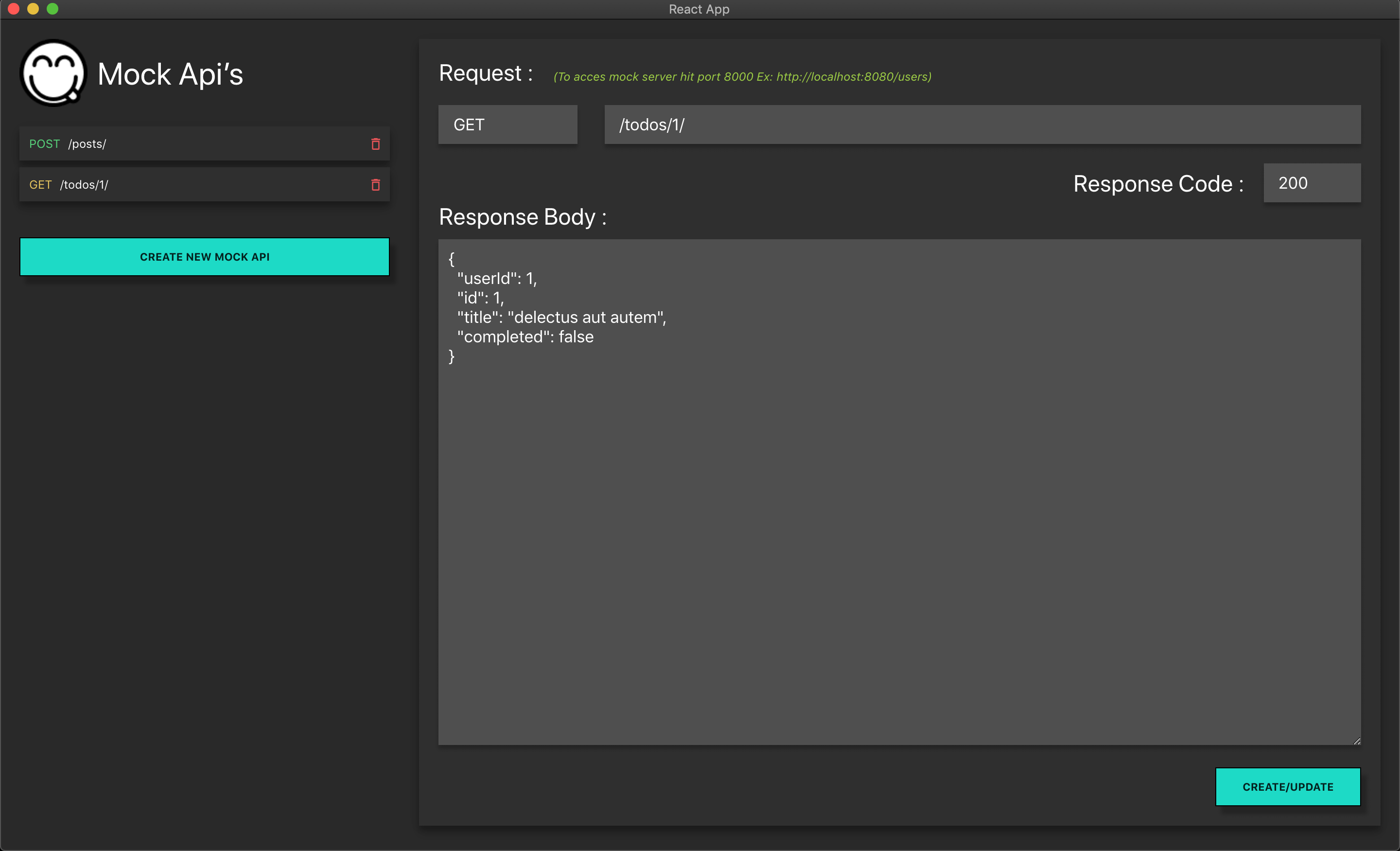The width and height of the screenshot is (1400, 851).
Task: Maximize window using green button
Action: 52,9
